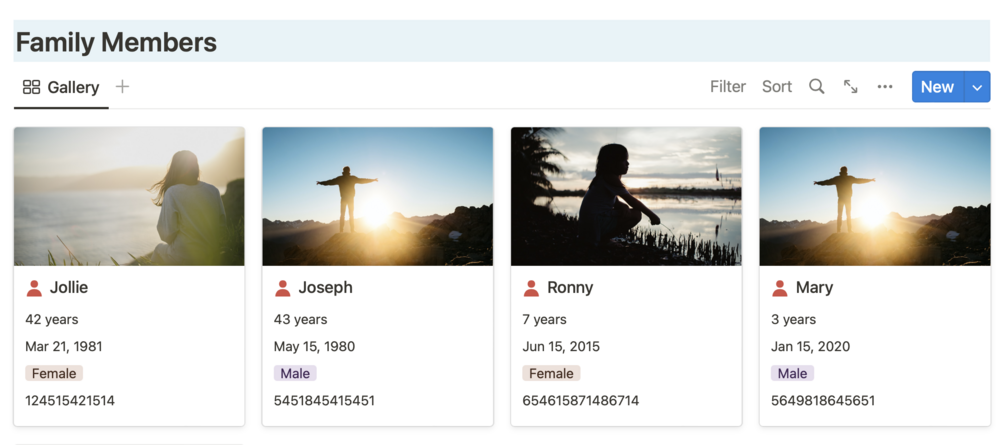The width and height of the screenshot is (1005, 445).
Task: Click the search magnifier icon
Action: click(x=817, y=87)
